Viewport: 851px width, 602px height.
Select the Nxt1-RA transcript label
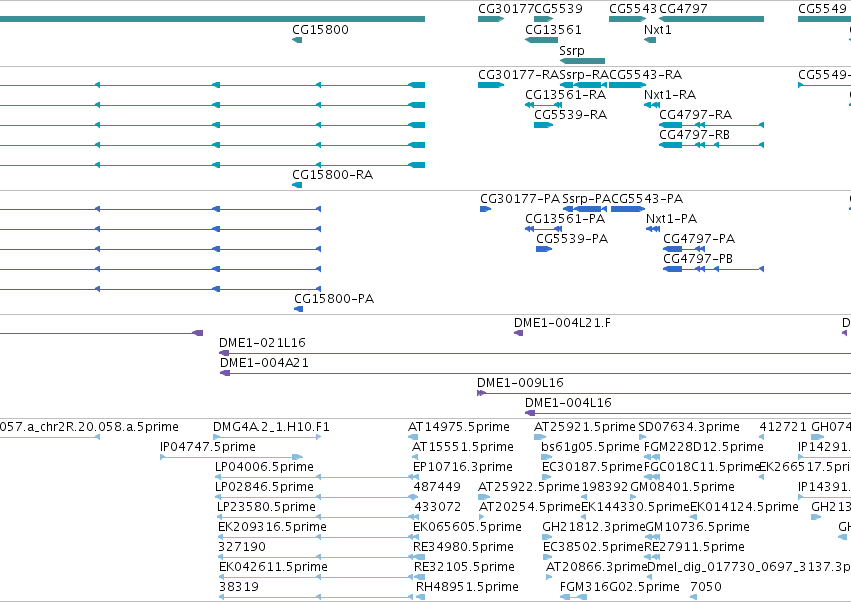[x=670, y=95]
